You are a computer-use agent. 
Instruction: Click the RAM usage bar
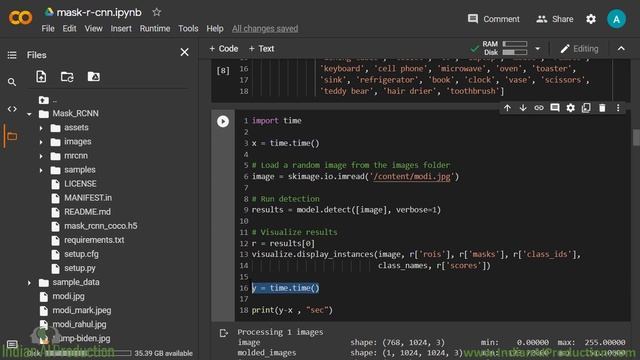515,44
